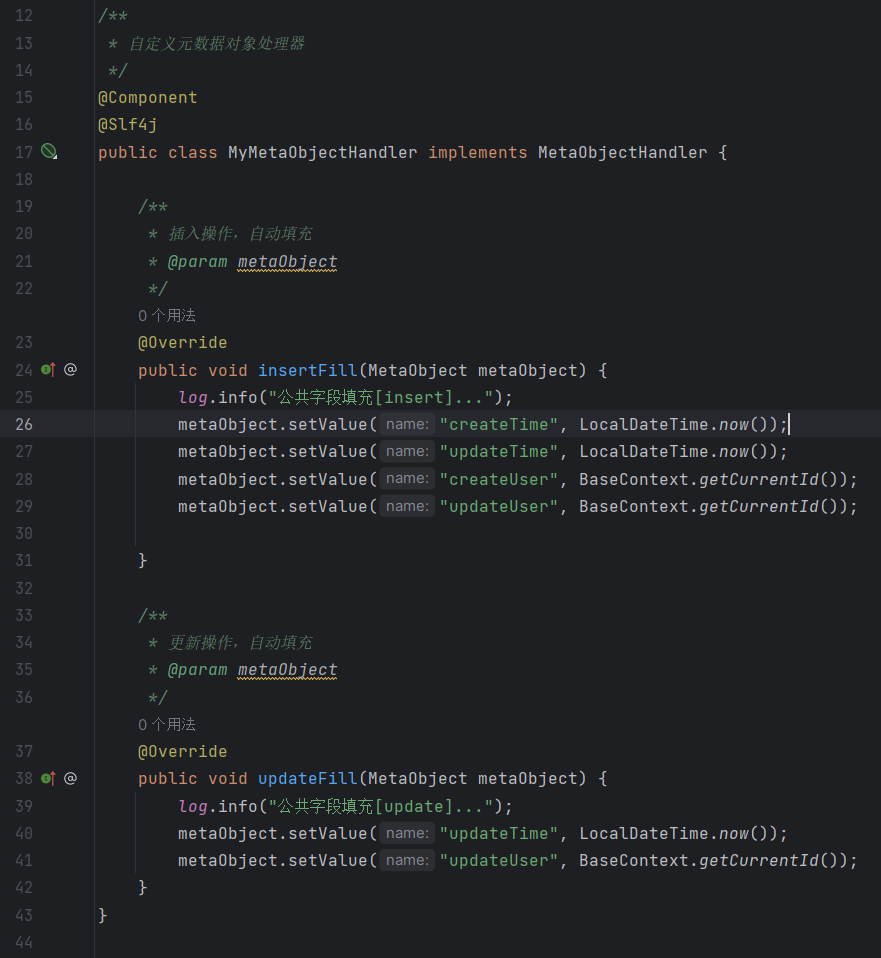Click the class name MyMetaObjectHandler
Screen dimensions: 881x958
323,152
